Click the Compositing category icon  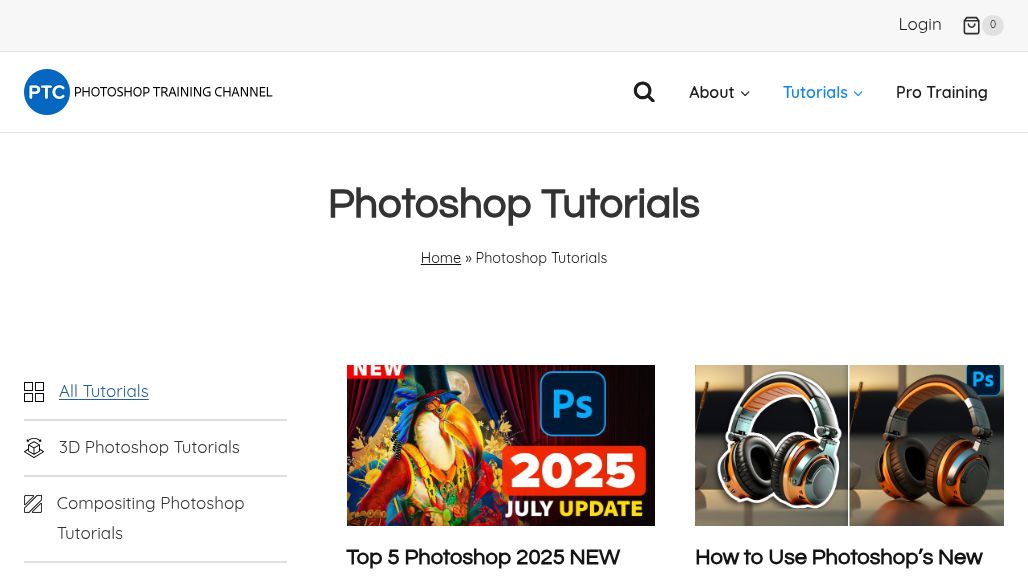pos(33,504)
